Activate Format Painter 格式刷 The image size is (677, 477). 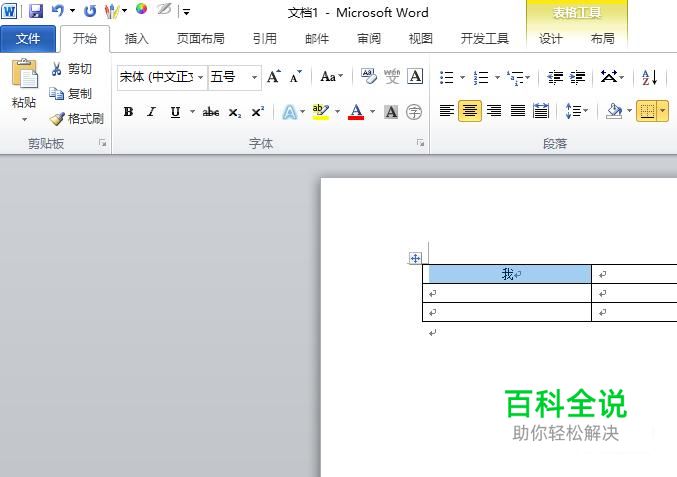pyautogui.click(x=76, y=118)
